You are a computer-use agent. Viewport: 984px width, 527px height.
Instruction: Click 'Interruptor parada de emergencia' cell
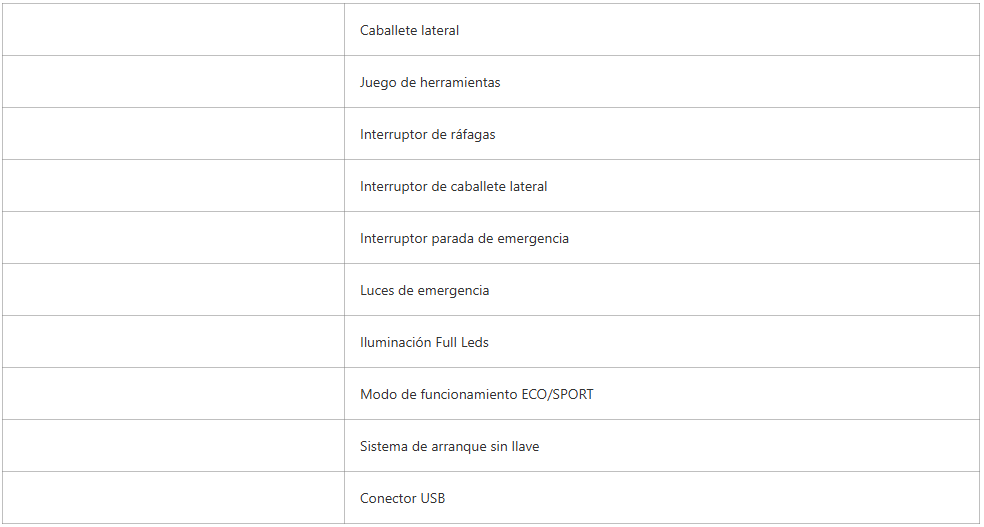point(464,238)
